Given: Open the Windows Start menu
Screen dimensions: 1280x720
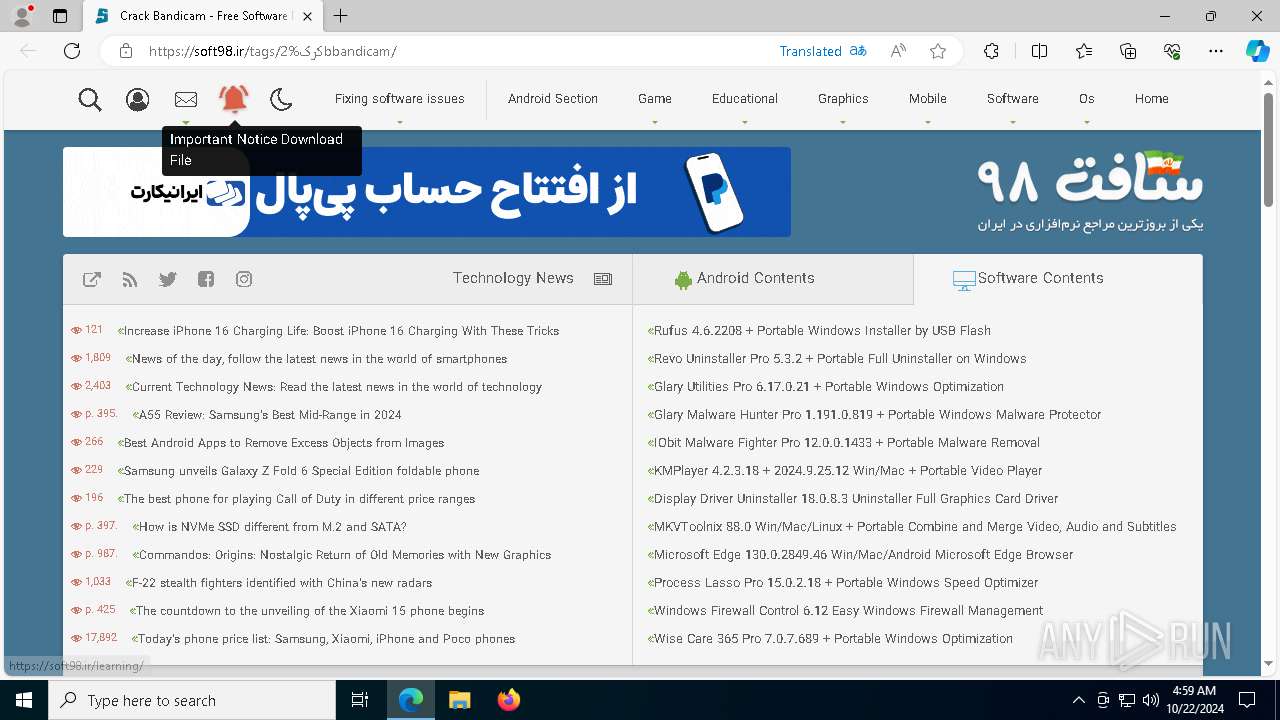Looking at the screenshot, I should [24, 700].
